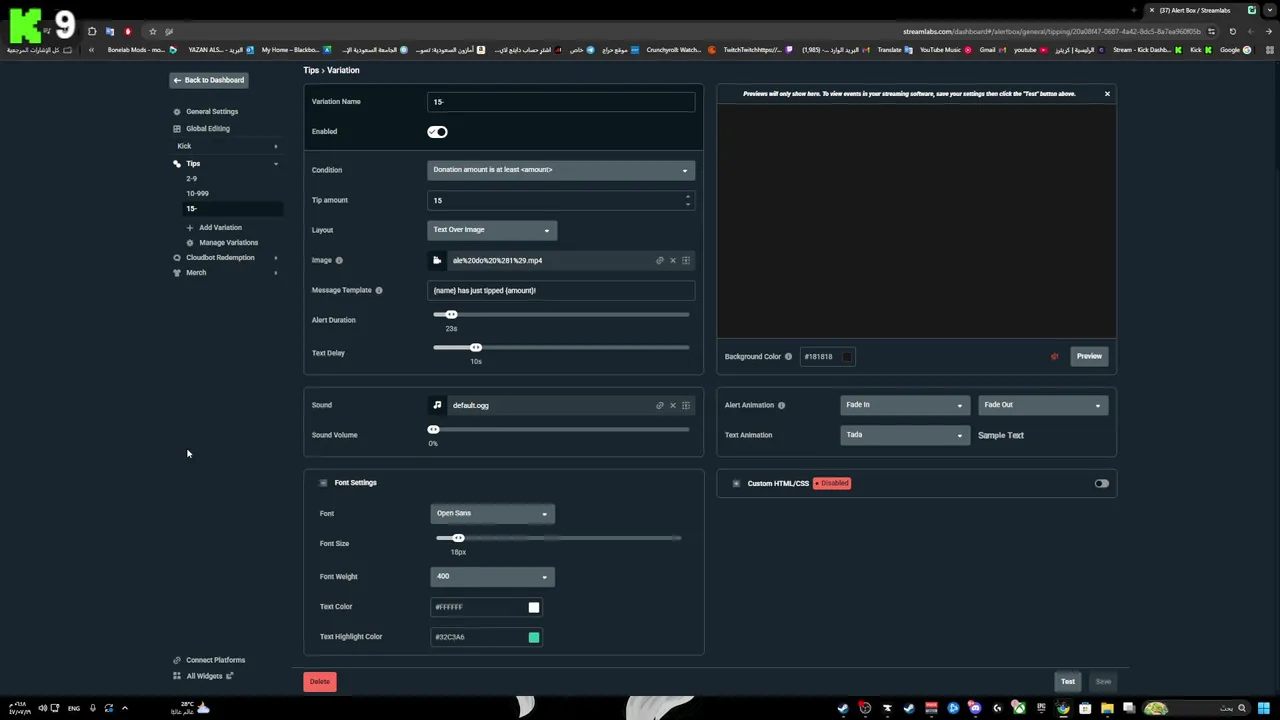This screenshot has height=720, width=1280.
Task: Click the Save button
Action: (x=1103, y=682)
